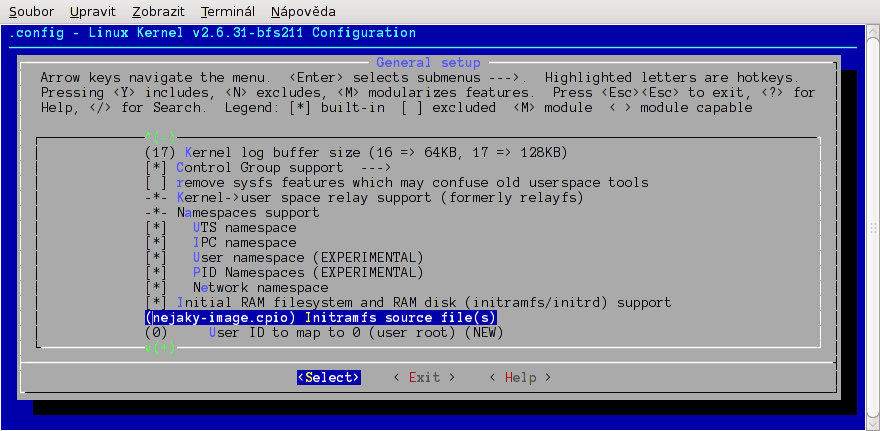Viewport: 880px width, 431px height.
Task: Click the upward scroll indicator ^(-)
Action: 160,136
